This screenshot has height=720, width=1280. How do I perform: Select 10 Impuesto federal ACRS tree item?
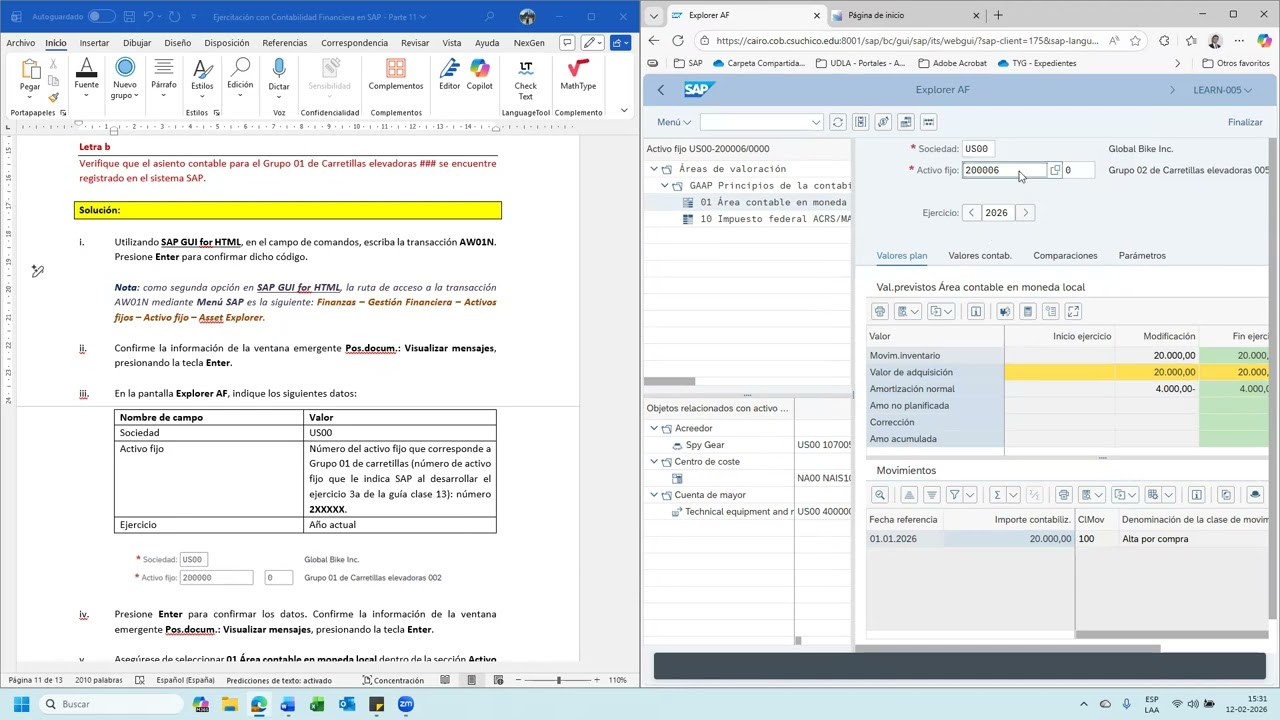(x=766, y=219)
